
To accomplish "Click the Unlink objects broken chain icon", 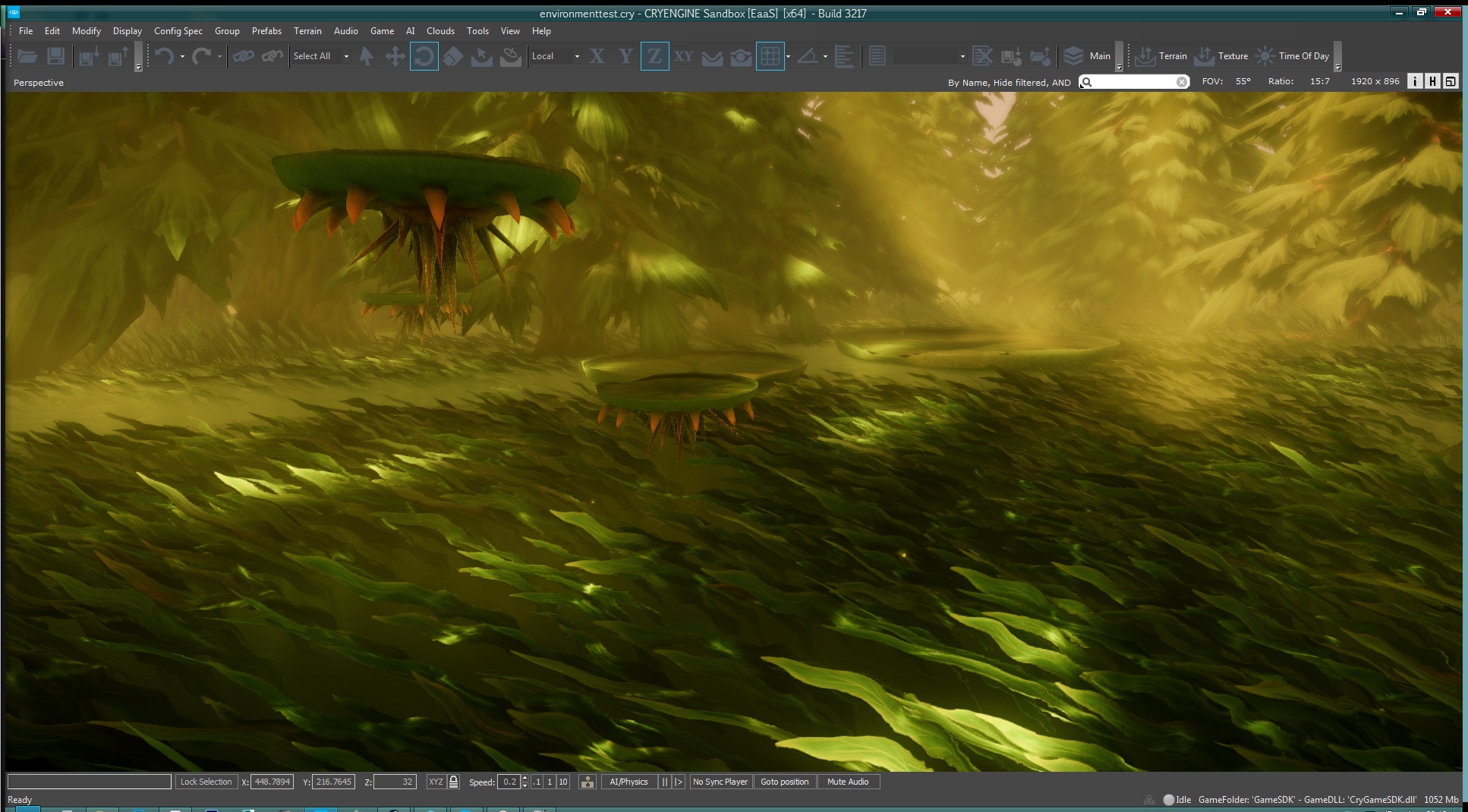I will coord(272,56).
